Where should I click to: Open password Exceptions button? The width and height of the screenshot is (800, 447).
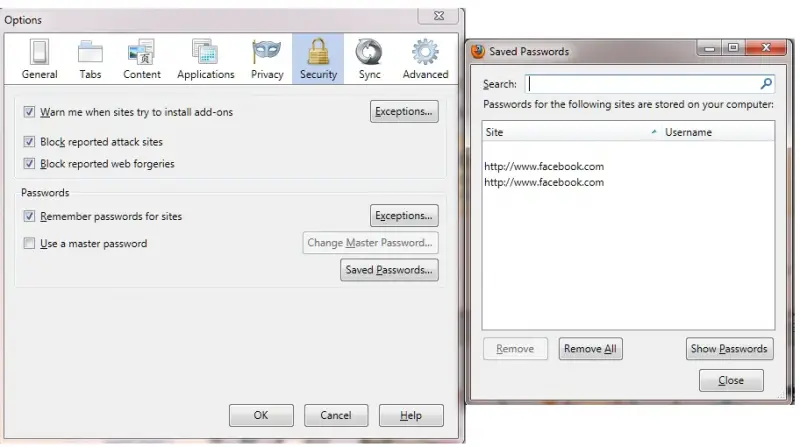tap(404, 215)
